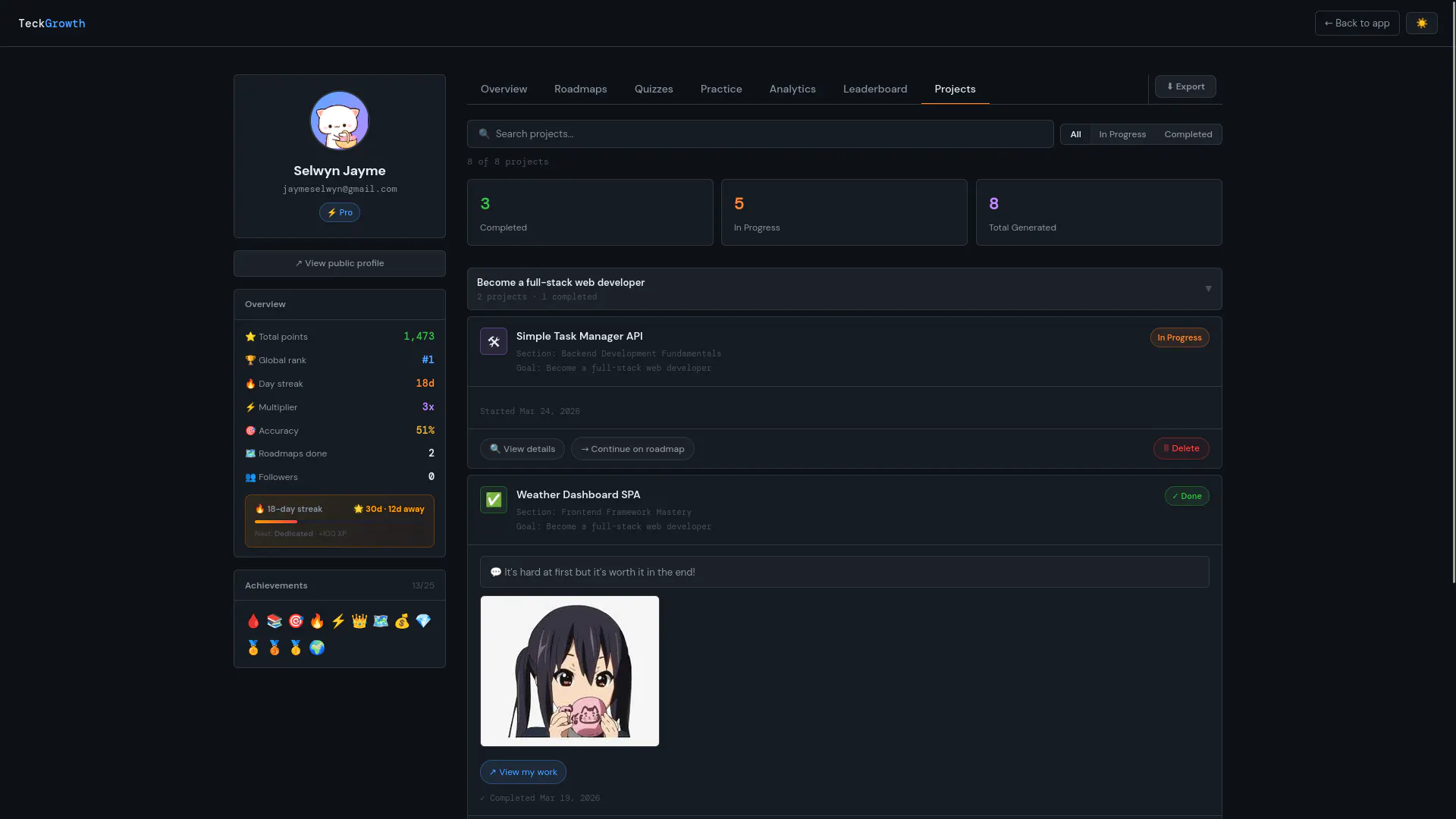Select the star medal achievement badge
The height and width of the screenshot is (819, 1456).
pos(253,648)
